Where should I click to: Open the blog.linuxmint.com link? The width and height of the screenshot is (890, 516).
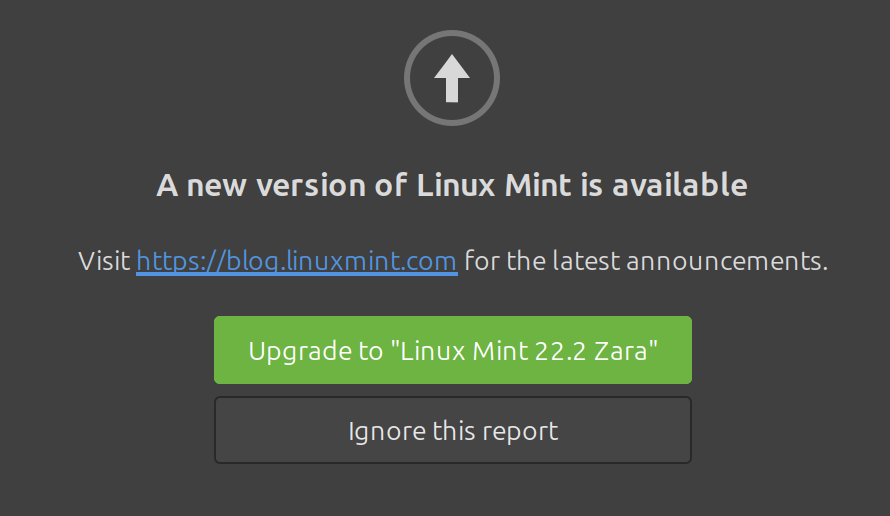[296, 262]
